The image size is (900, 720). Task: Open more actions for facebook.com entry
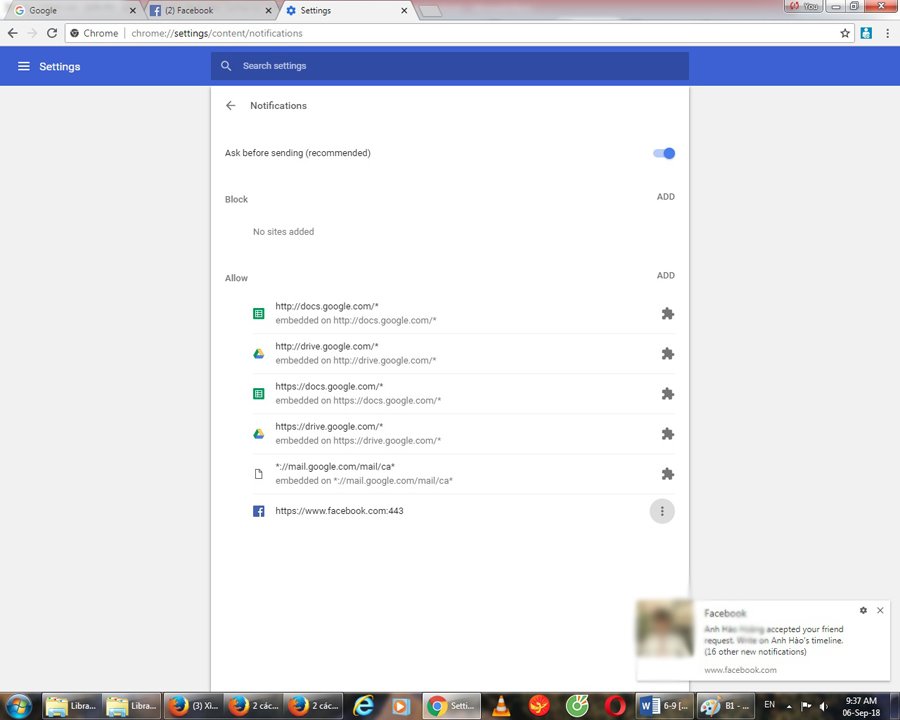[661, 511]
